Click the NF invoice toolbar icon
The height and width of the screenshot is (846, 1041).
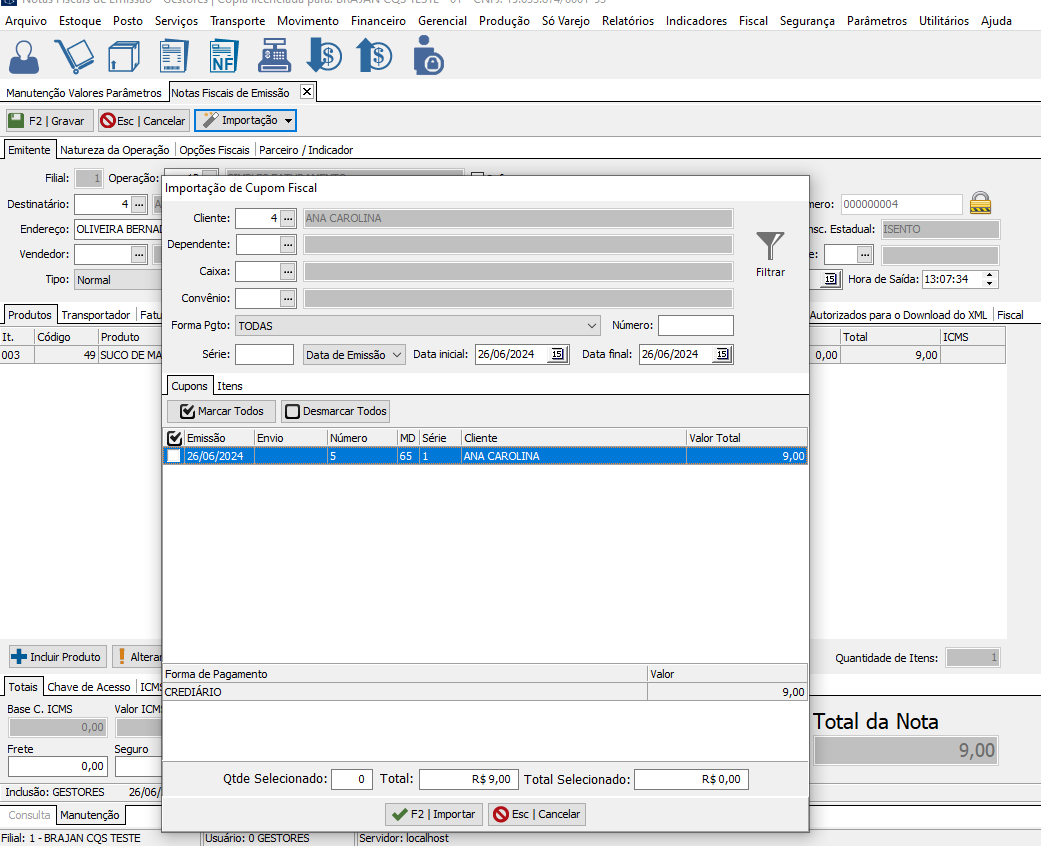pos(223,55)
